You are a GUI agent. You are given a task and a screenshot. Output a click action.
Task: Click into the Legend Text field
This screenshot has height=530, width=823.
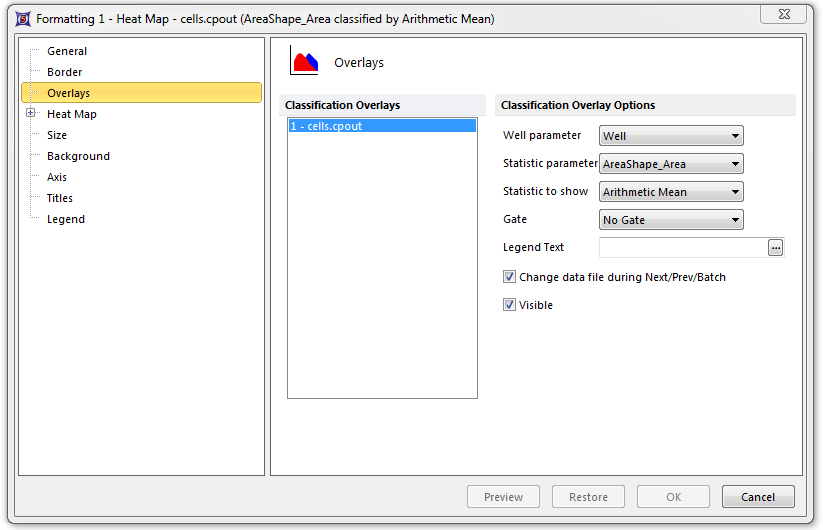point(682,248)
